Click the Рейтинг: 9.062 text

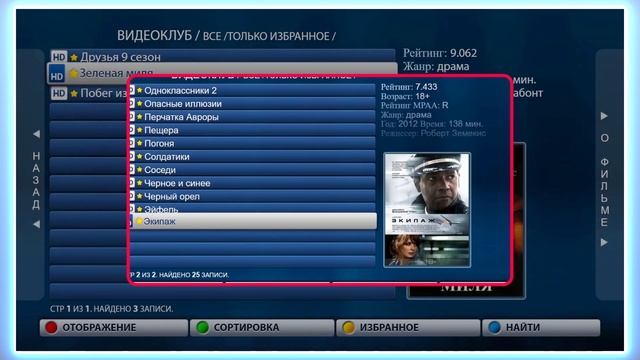(x=440, y=53)
